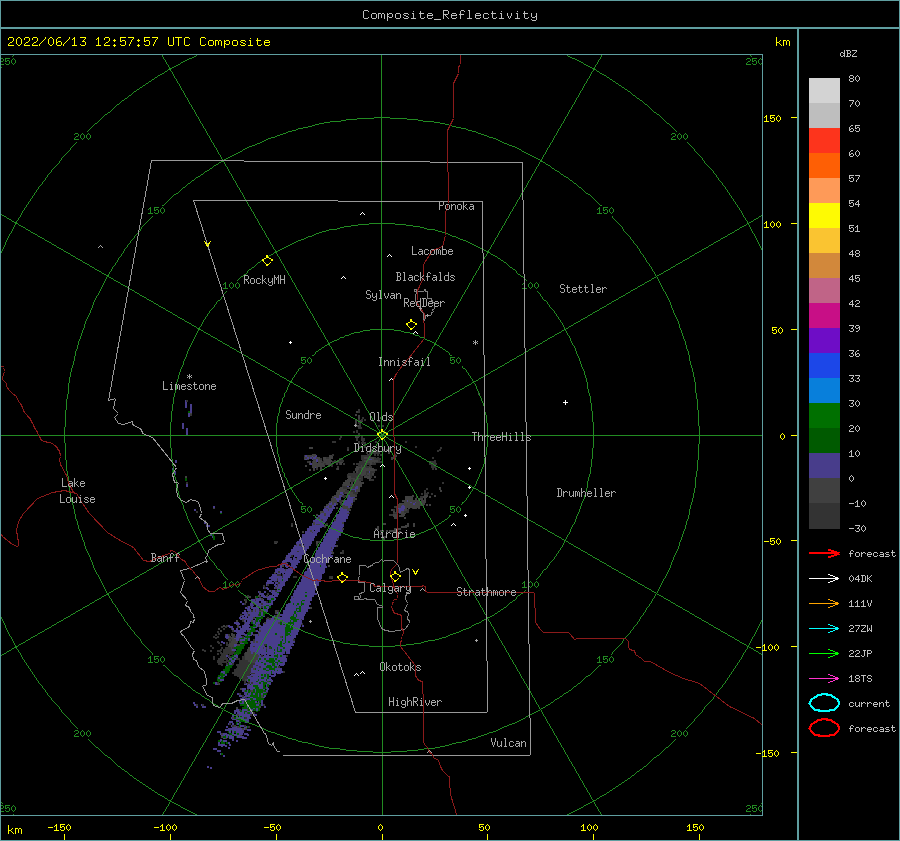Click the Innisfail town label
Image resolution: width=900 pixels, height=841 pixels.
(404, 362)
